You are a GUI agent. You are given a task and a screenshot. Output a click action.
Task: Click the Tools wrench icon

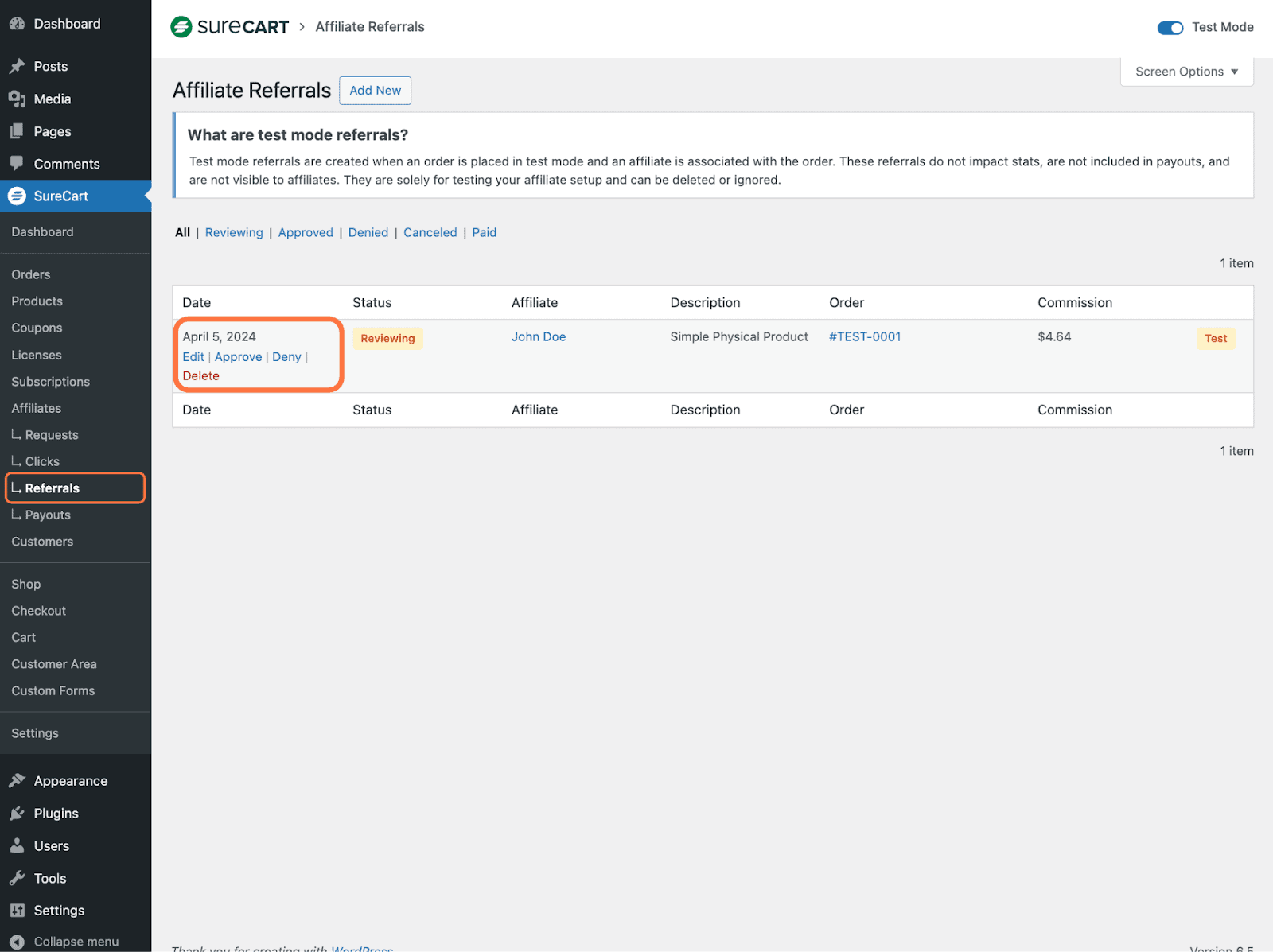[x=17, y=878]
